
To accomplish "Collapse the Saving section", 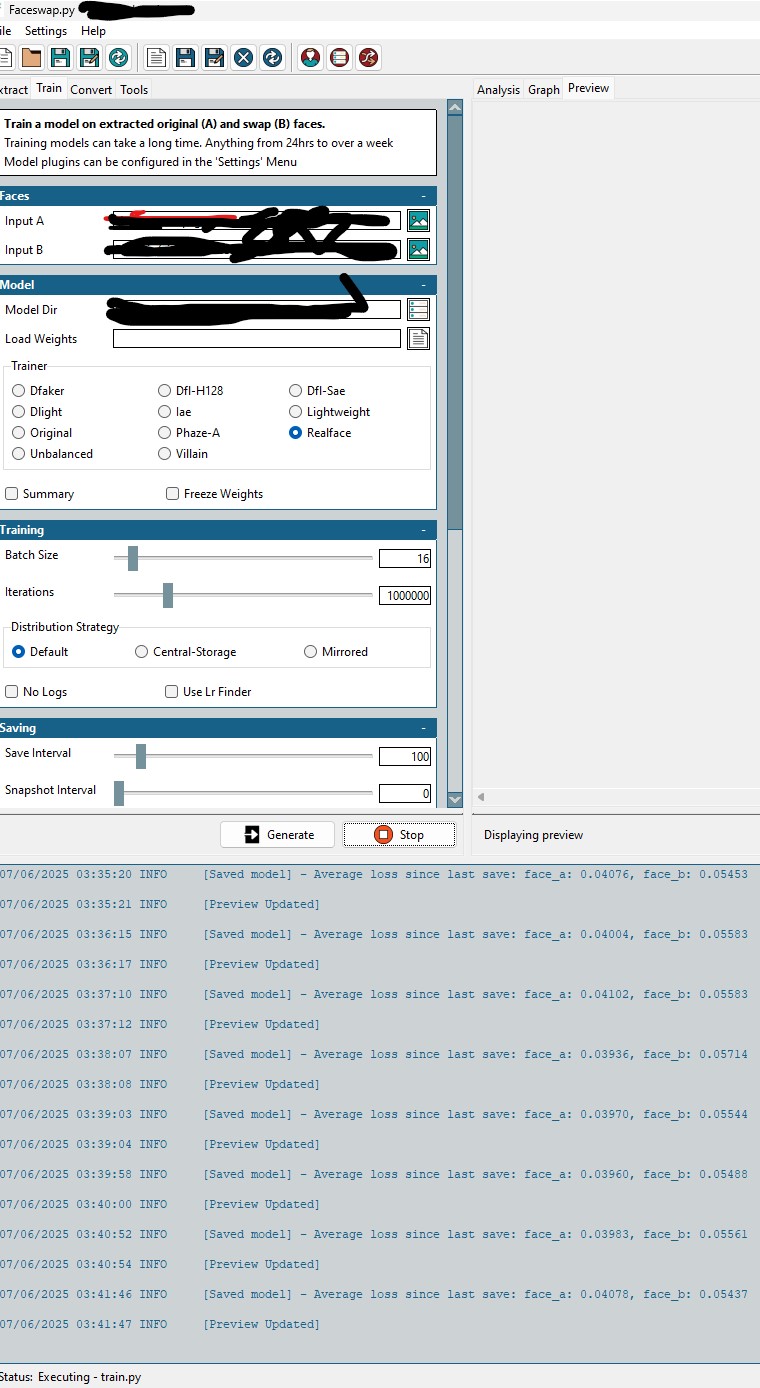I will (424, 728).
